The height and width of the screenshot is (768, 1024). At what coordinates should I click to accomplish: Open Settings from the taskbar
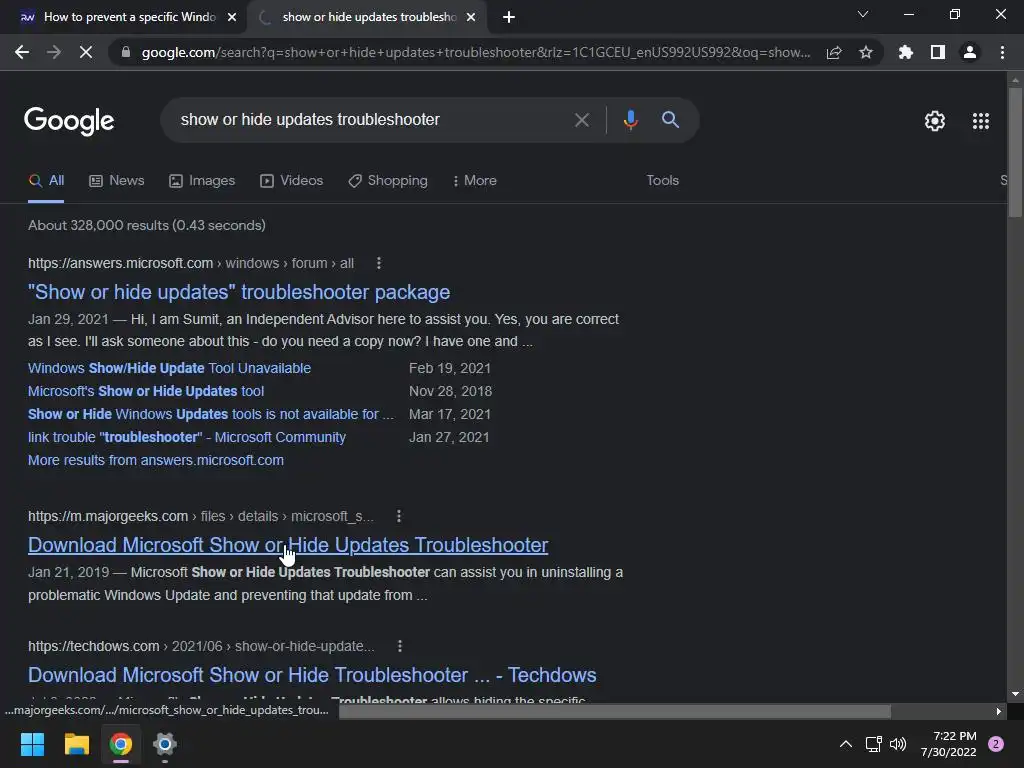pyautogui.click(x=165, y=744)
